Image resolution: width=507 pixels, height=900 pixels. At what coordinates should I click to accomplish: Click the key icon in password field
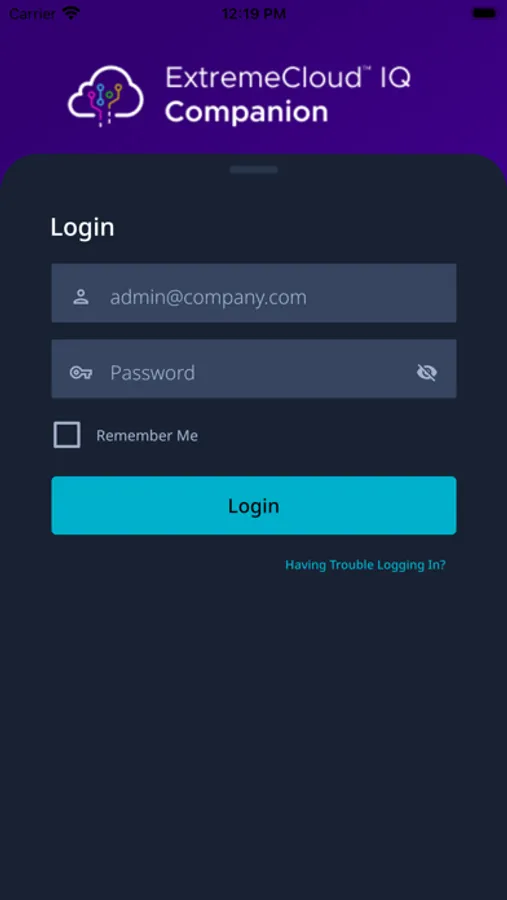tap(81, 373)
